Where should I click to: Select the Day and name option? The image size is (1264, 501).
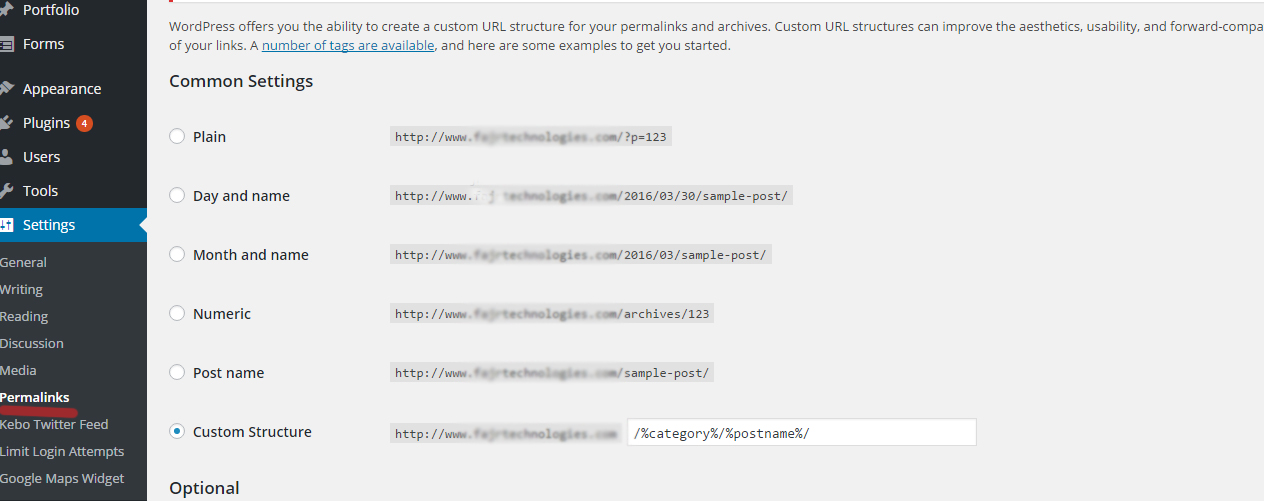(x=177, y=195)
